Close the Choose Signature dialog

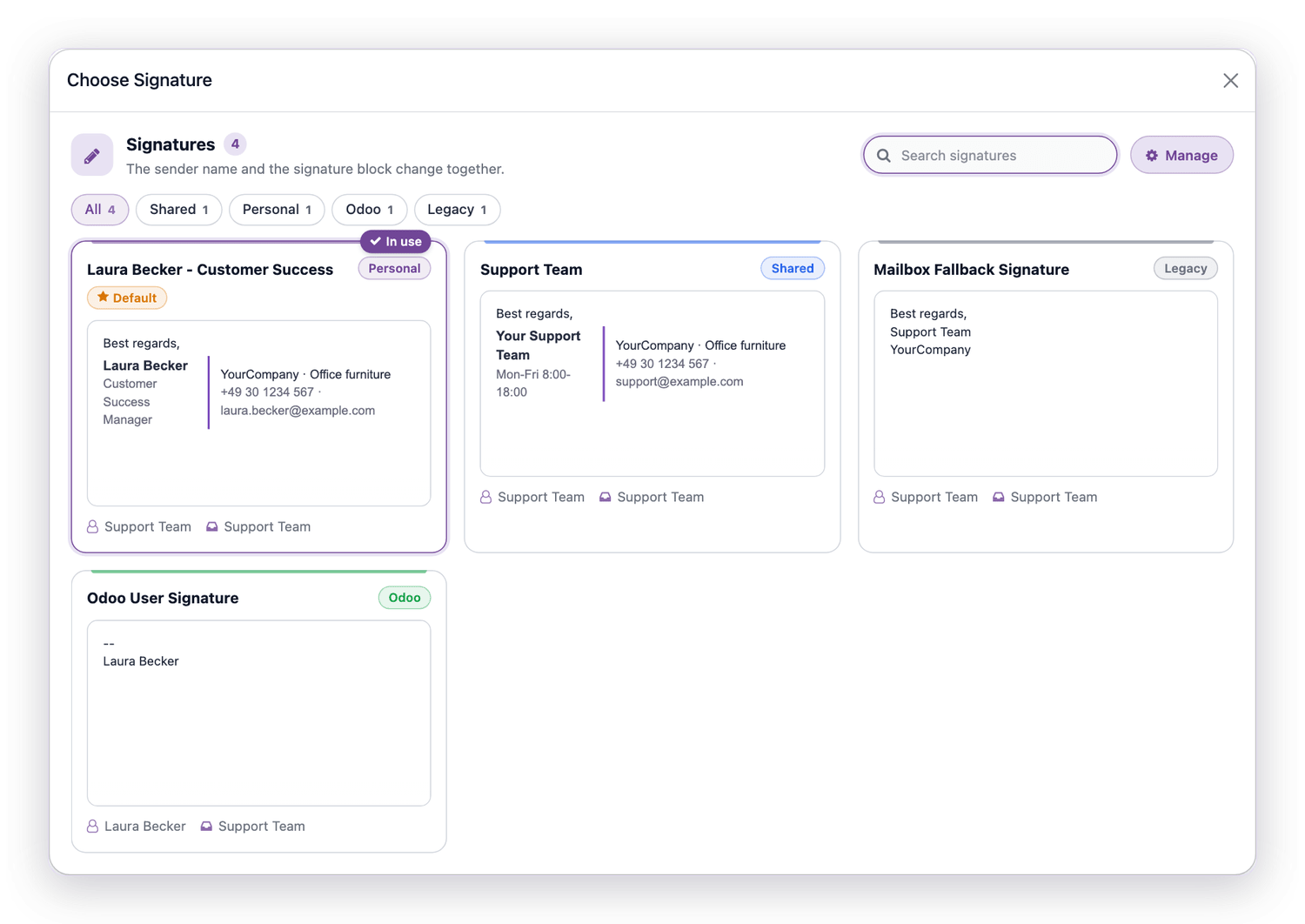pos(1230,81)
